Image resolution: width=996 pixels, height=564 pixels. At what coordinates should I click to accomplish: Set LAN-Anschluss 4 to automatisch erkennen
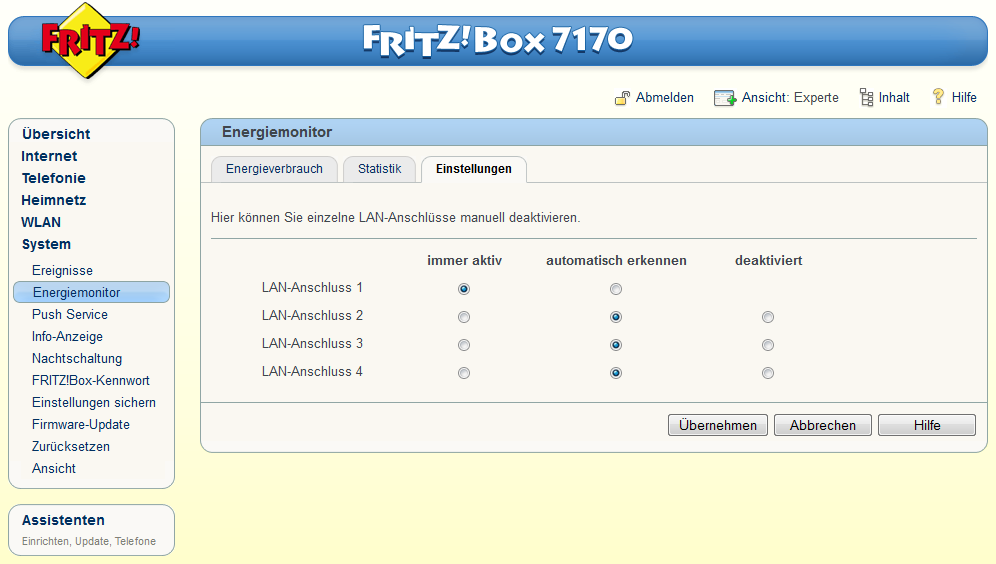(616, 373)
